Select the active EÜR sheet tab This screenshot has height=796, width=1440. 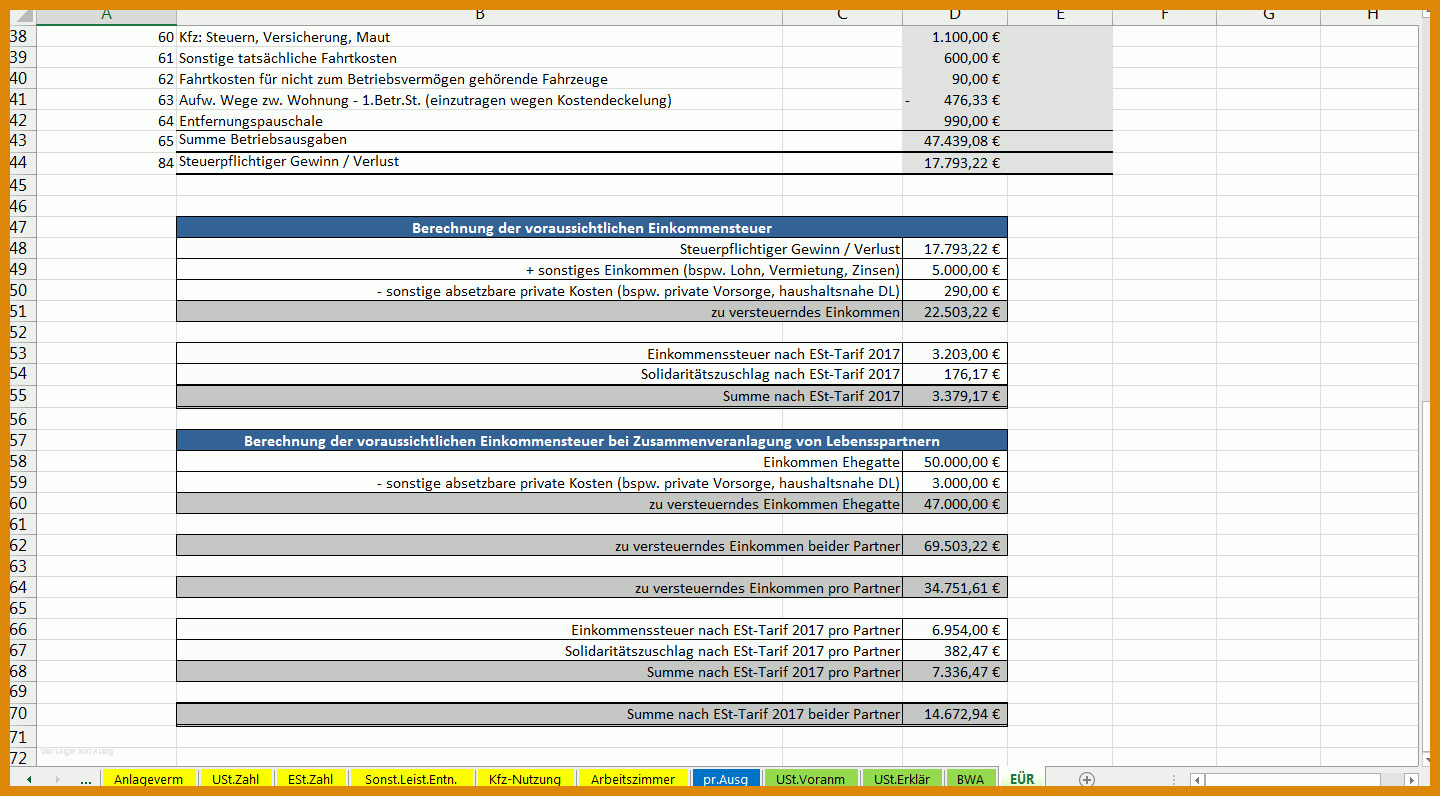point(1022,779)
